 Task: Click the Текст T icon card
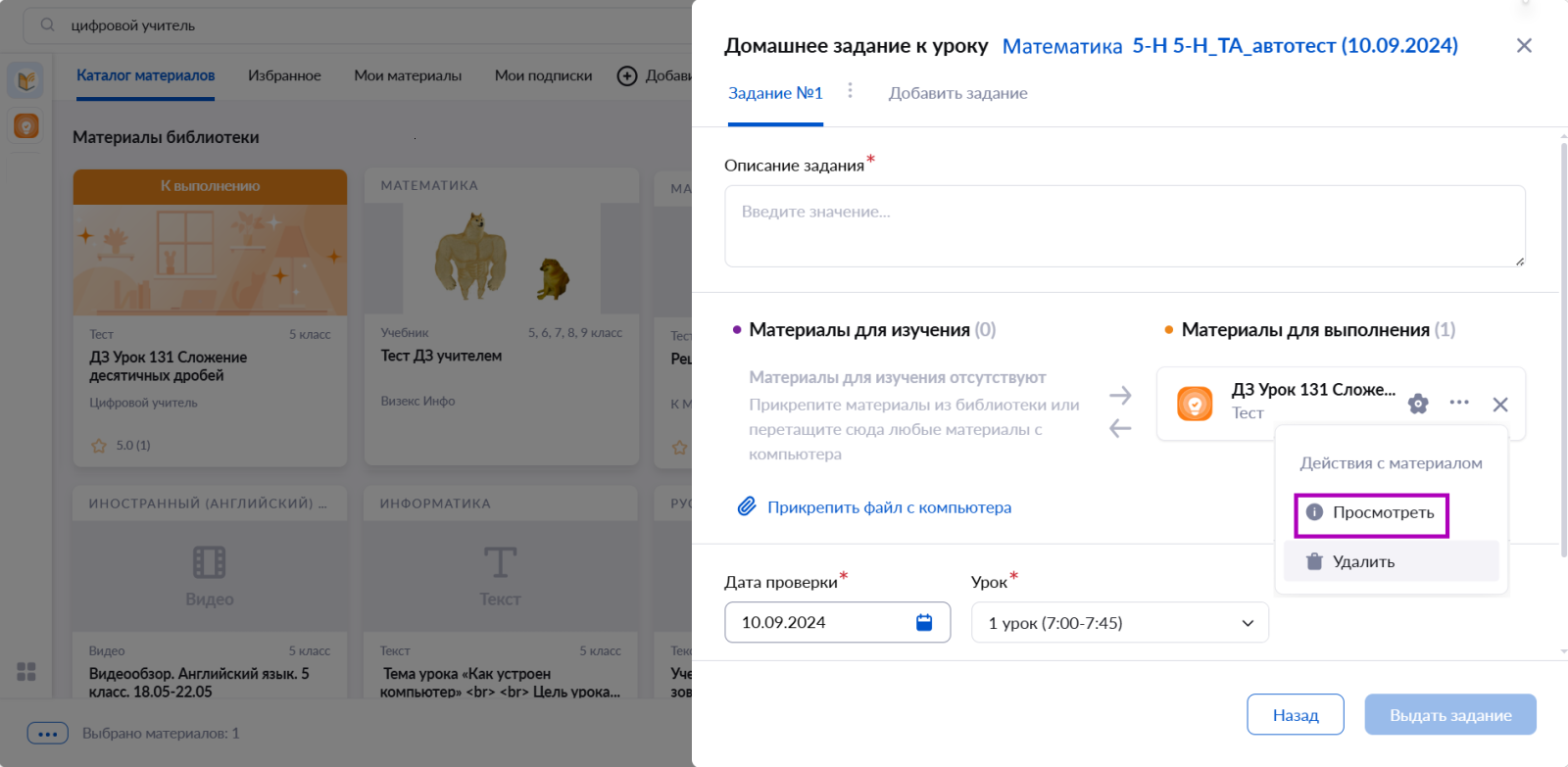click(x=500, y=562)
